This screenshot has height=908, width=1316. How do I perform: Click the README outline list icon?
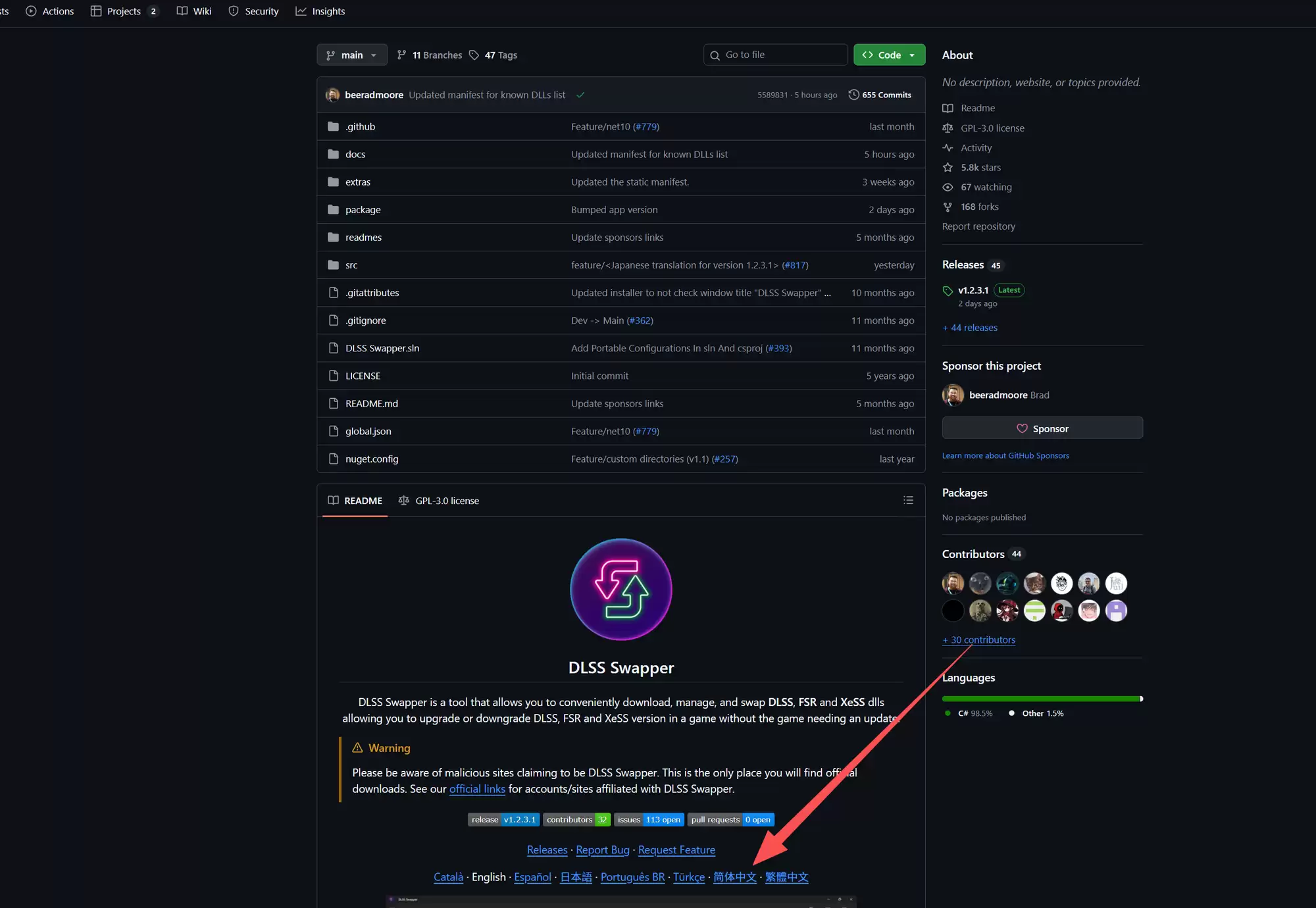pyautogui.click(x=908, y=501)
